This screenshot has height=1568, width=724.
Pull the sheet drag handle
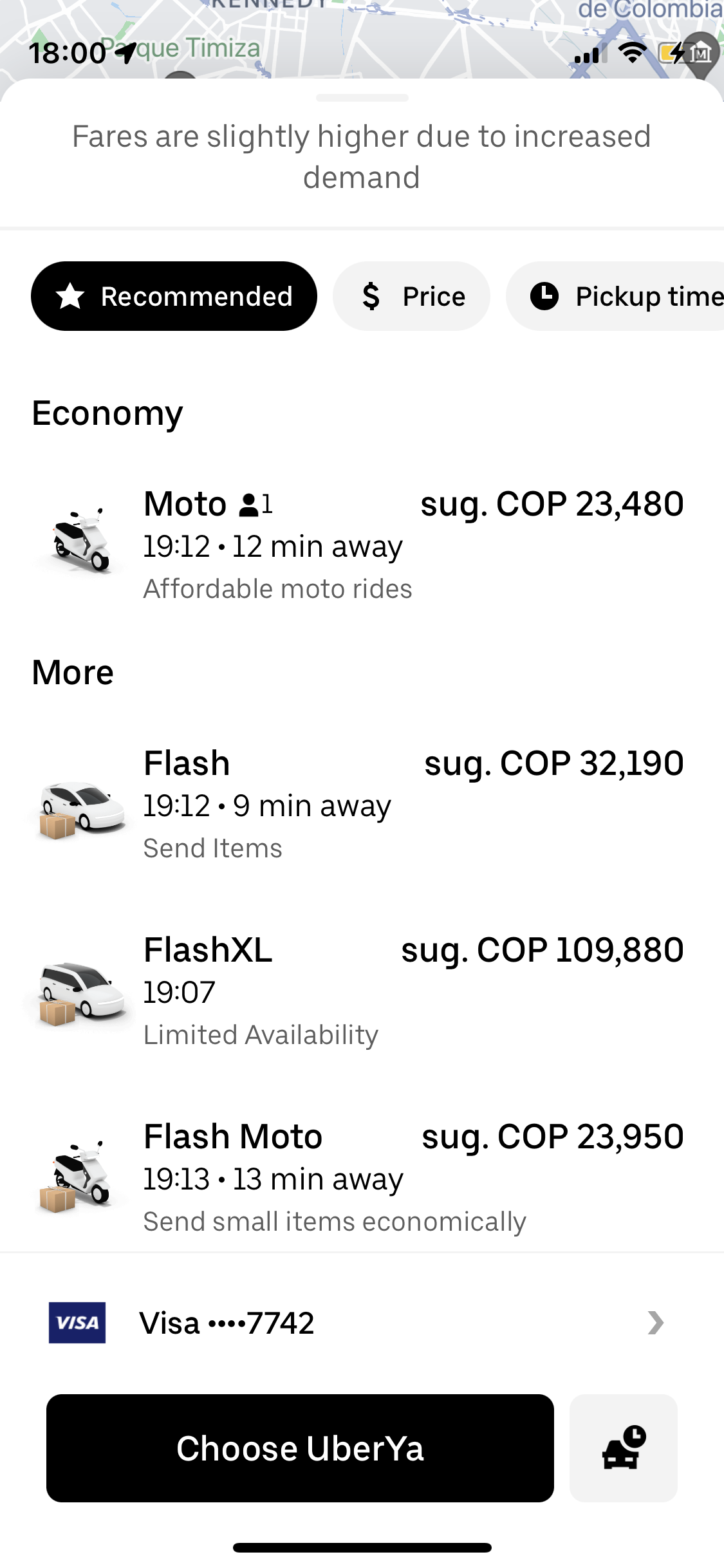click(x=362, y=98)
